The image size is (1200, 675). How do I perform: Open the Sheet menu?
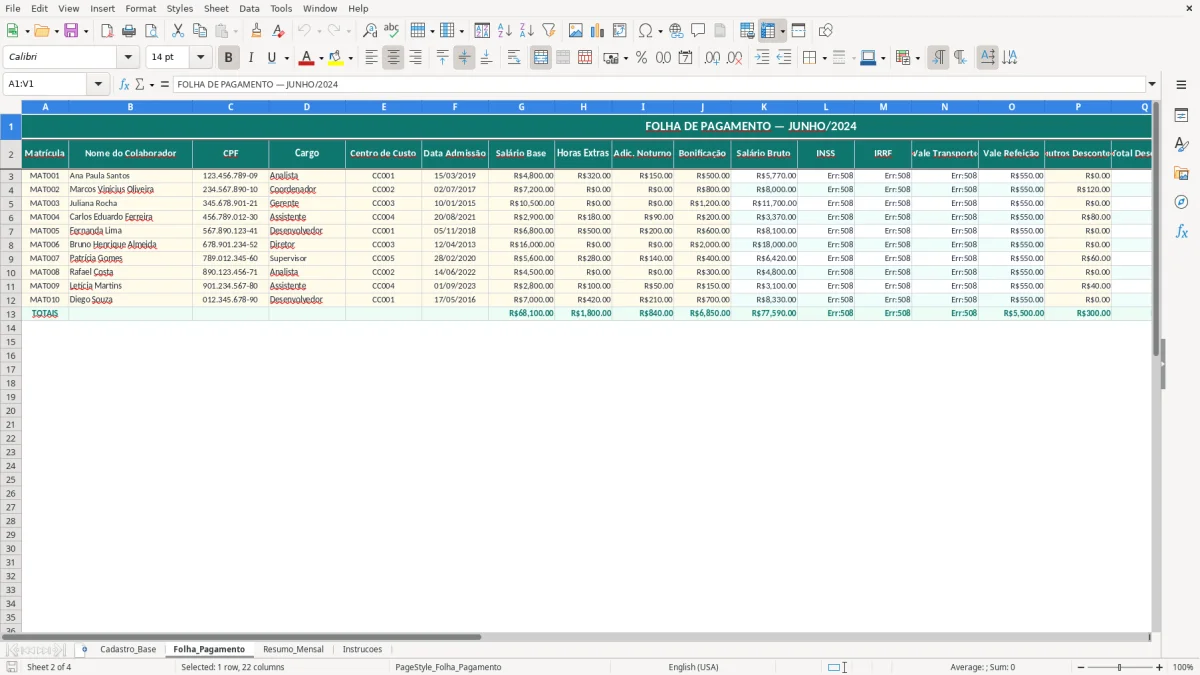click(x=216, y=8)
